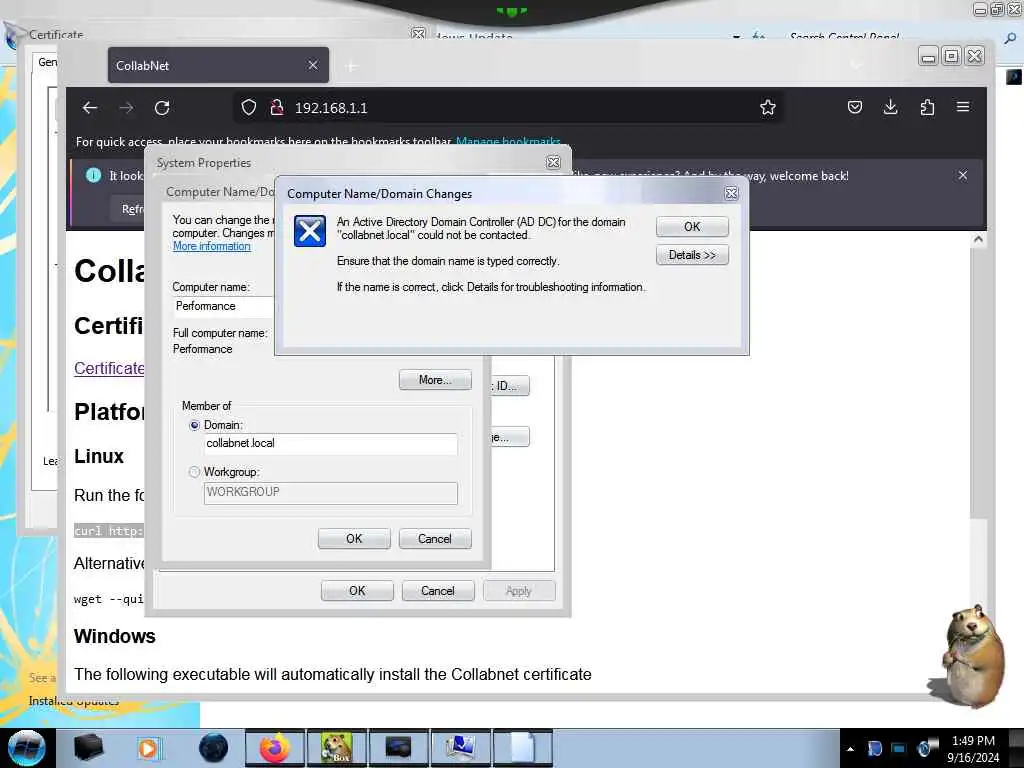This screenshot has height=768, width=1024.
Task: Open the Firefox hamburger menu
Action: pos(963,107)
